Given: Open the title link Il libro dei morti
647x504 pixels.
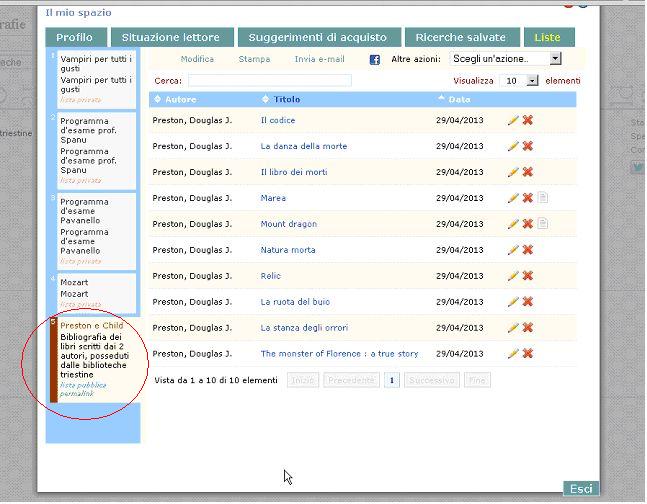Looking at the screenshot, I should click(x=294, y=172).
